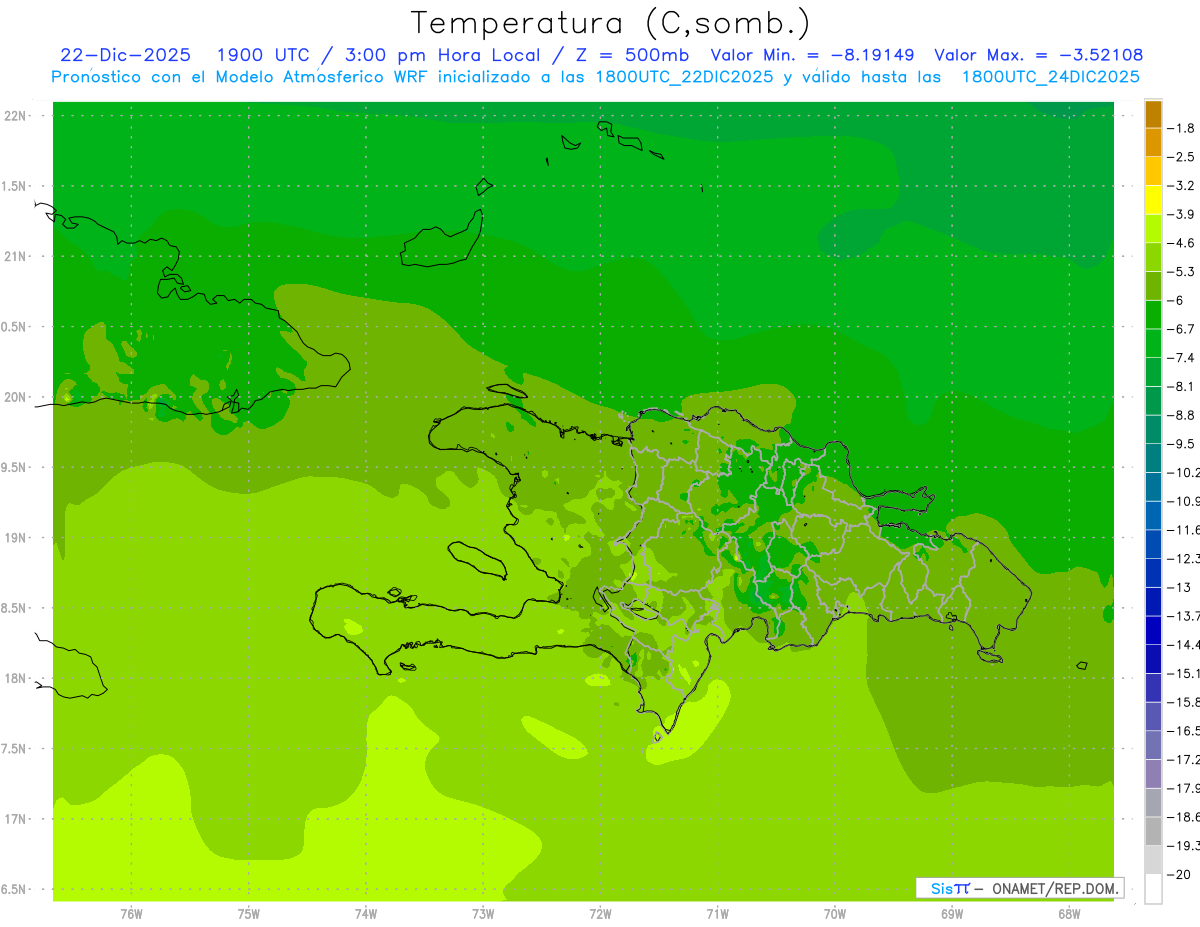Viewport: 1200px width, 927px height.
Task: Click the '71W' longitude label
Action: [717, 915]
